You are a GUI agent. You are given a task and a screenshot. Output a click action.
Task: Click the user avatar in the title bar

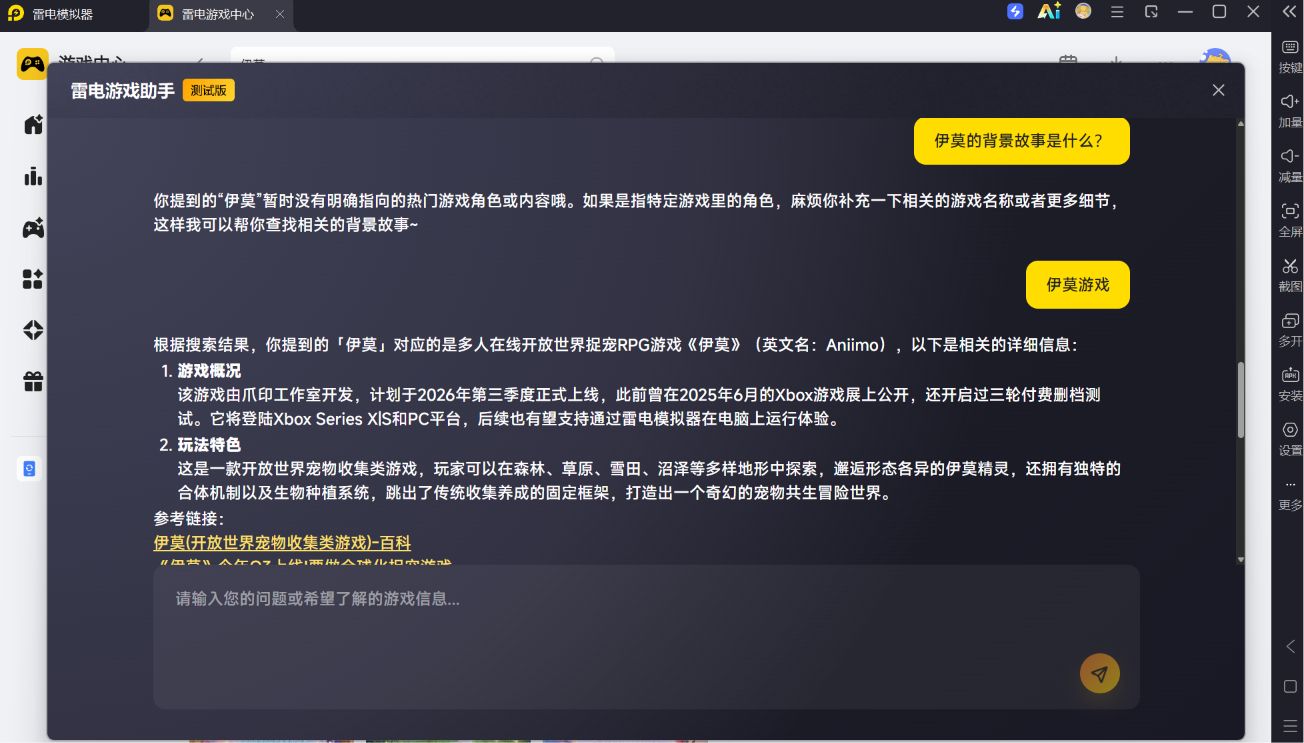coord(1083,12)
